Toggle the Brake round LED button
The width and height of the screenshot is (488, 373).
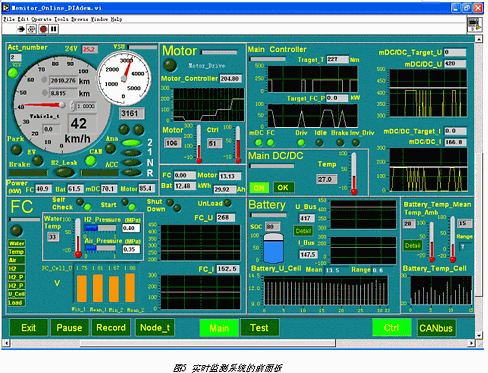pyautogui.click(x=37, y=161)
